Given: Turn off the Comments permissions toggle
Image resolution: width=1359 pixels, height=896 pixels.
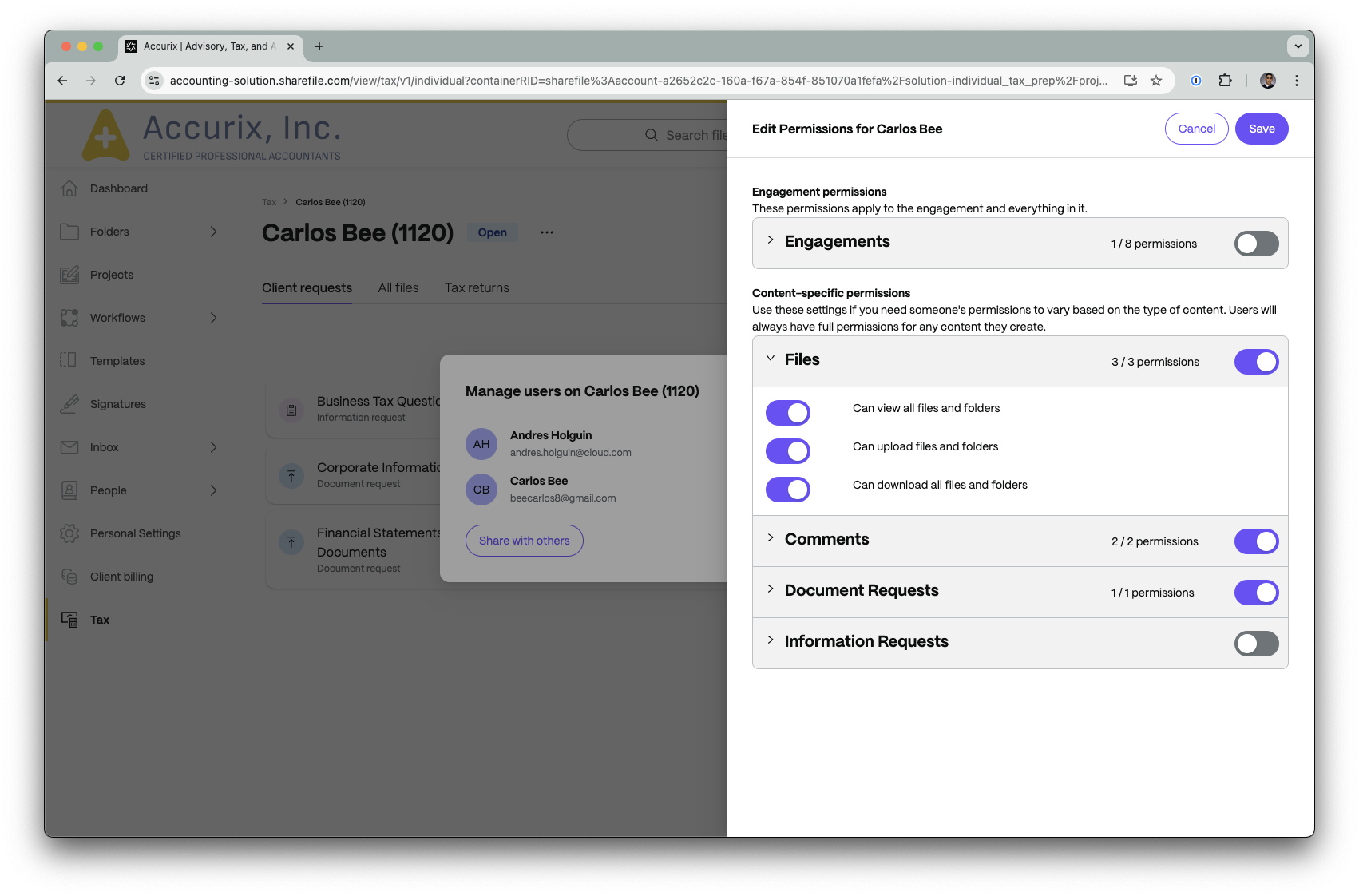Looking at the screenshot, I should pyautogui.click(x=1257, y=541).
